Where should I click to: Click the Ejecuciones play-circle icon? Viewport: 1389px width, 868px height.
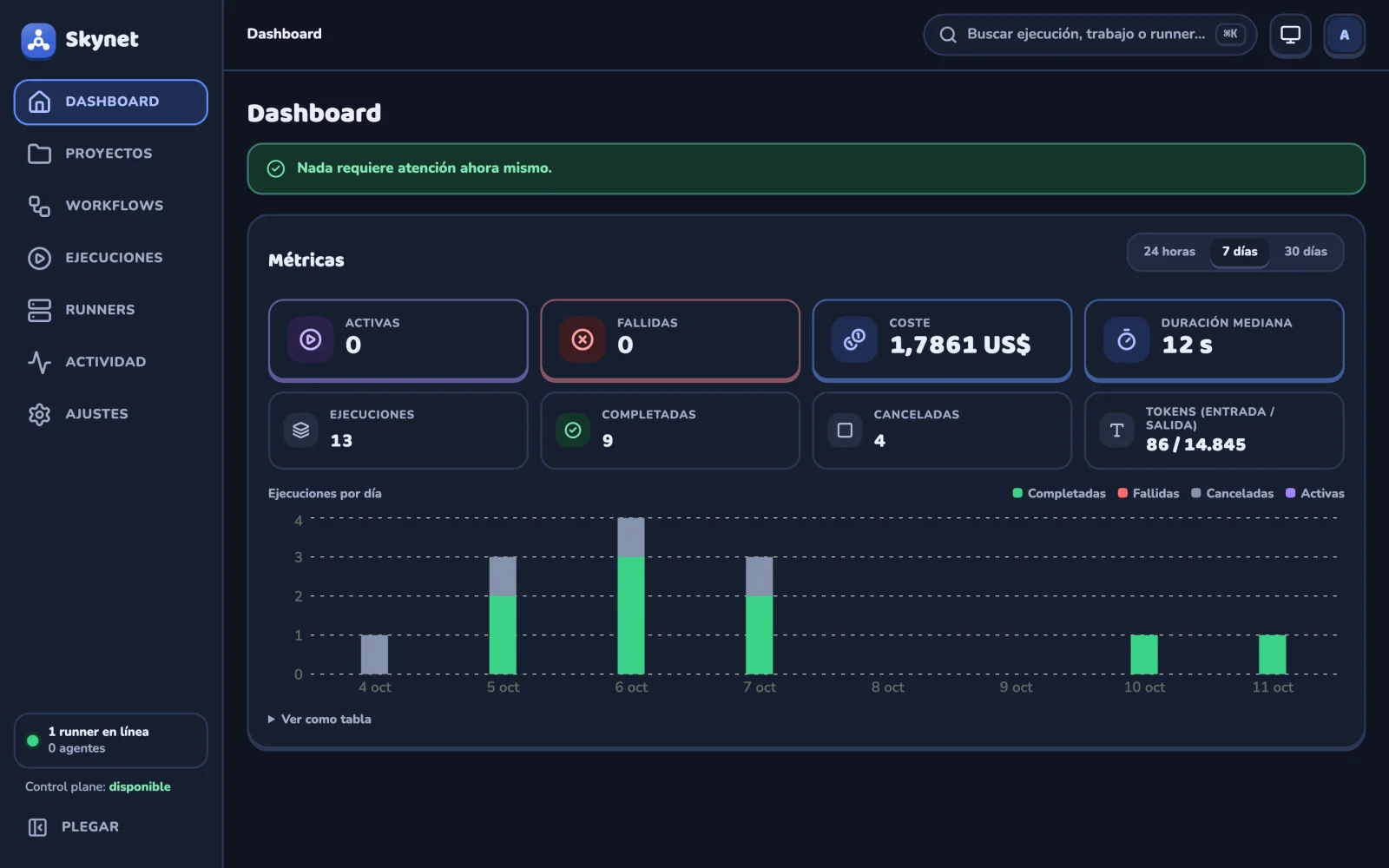pos(39,258)
